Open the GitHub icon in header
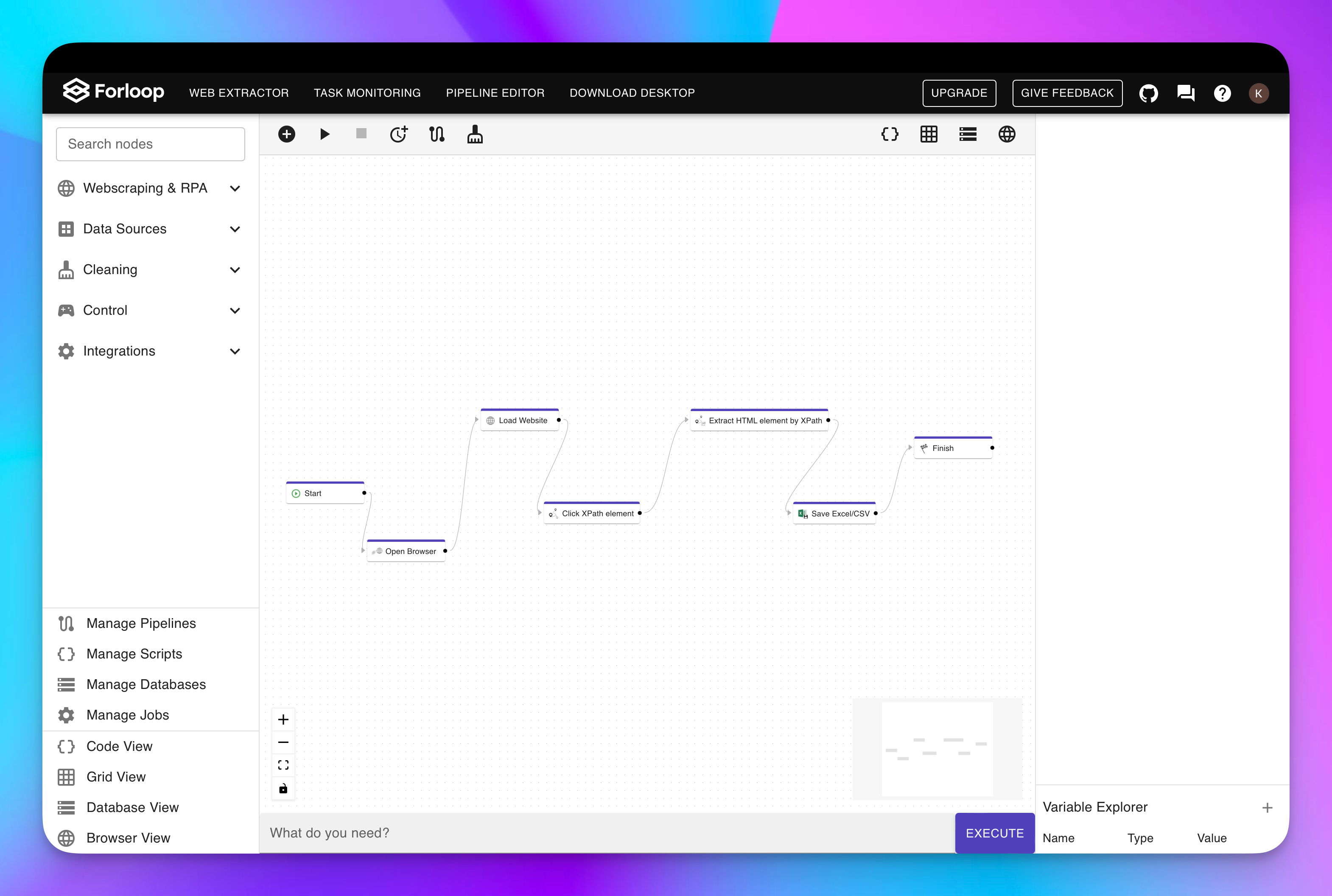Screen dimensions: 1332x896 [1148, 93]
